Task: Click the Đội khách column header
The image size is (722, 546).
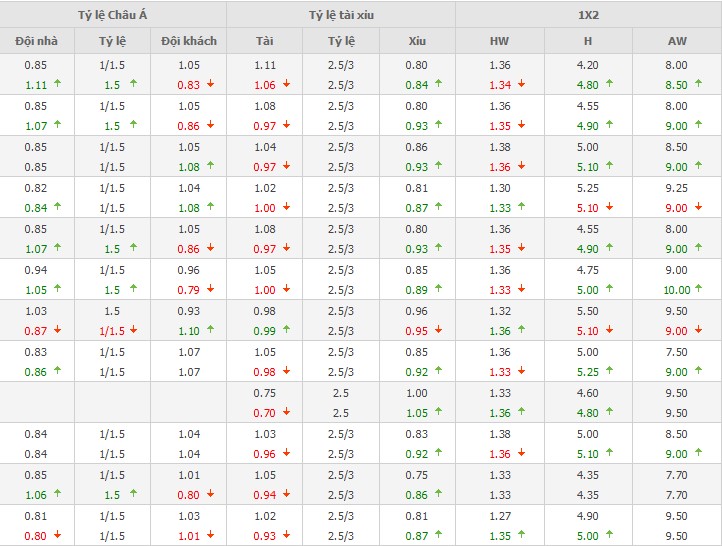Action: coord(189,41)
